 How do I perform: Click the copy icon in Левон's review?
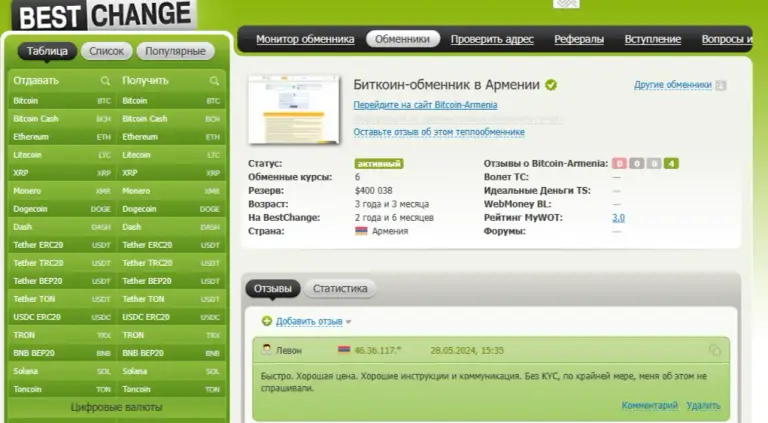pos(715,350)
